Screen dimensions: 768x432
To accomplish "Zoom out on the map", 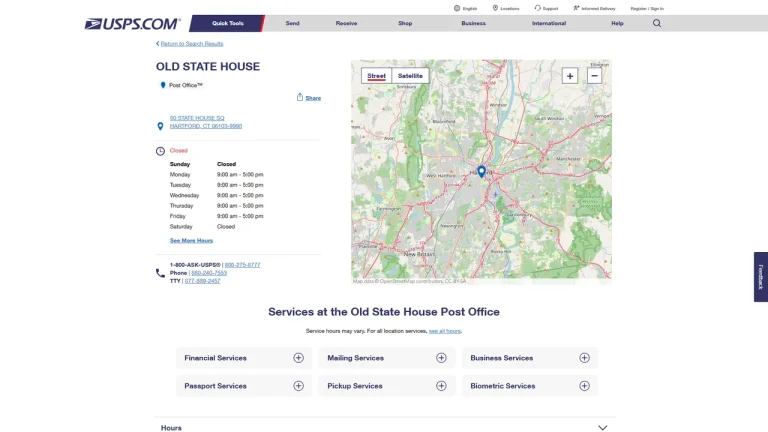I will coord(594,76).
